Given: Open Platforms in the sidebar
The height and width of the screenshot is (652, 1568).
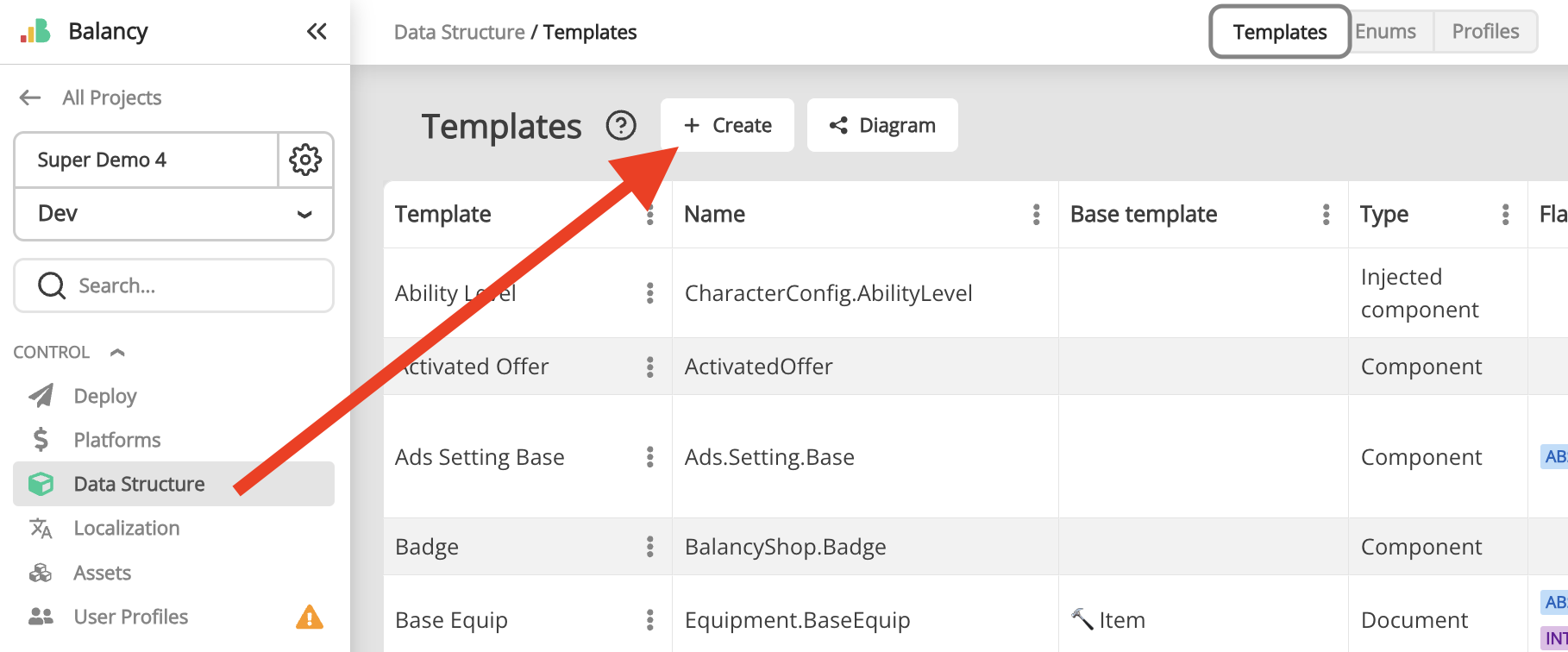Looking at the screenshot, I should 116,440.
